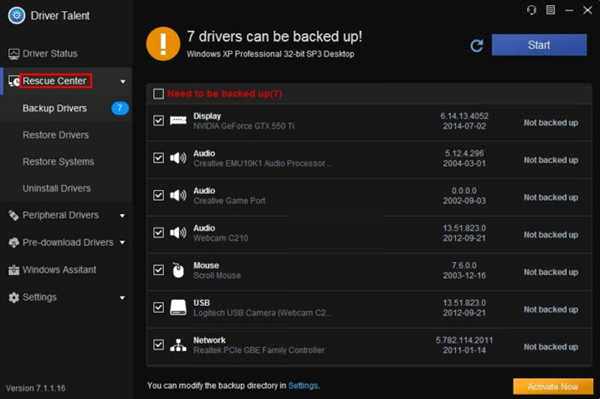Screen dimensions: 600x399
Task: Select Uninstall Drivers menu item
Action: (x=57, y=188)
